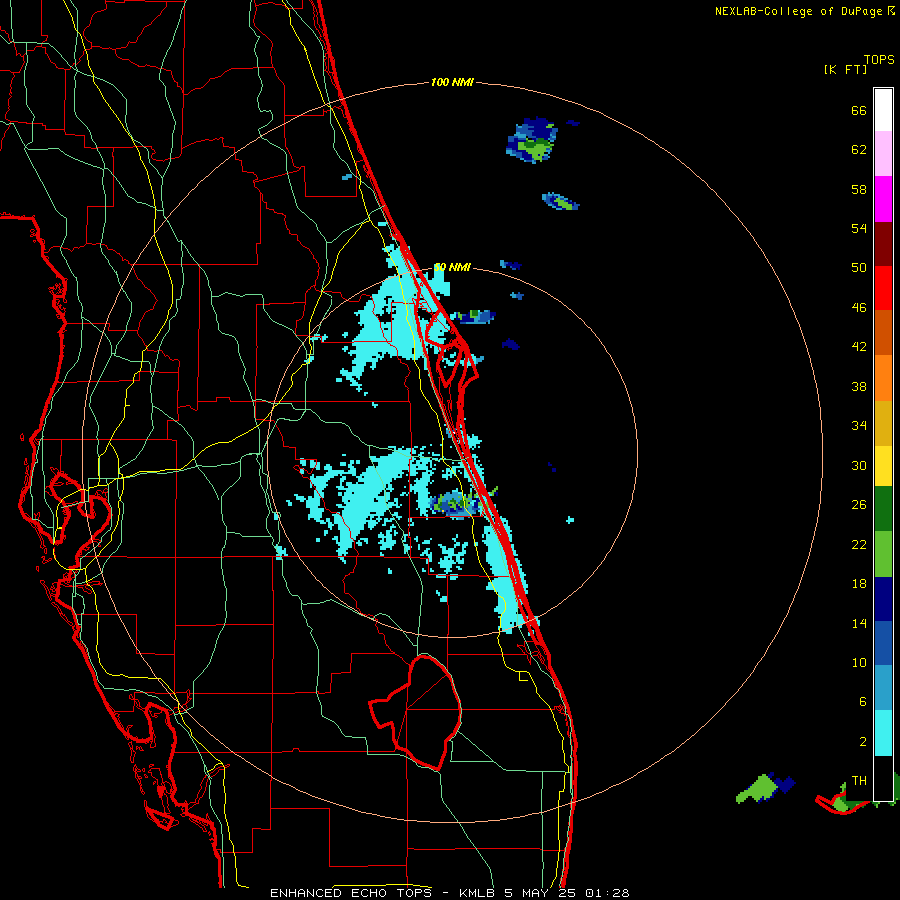The width and height of the screenshot is (900, 900).
Task: Select the light green legend band
Action: click(x=883, y=554)
